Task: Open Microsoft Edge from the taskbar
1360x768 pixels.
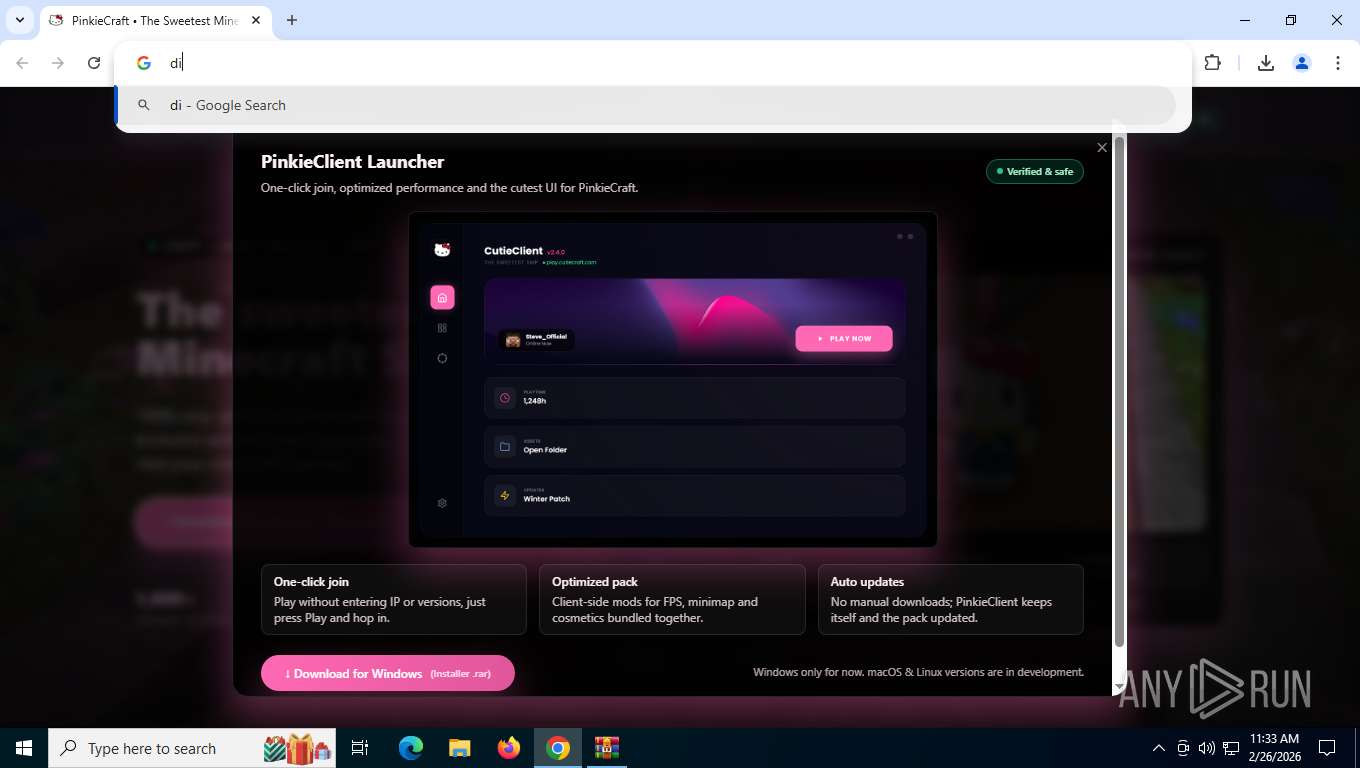Action: [x=411, y=748]
